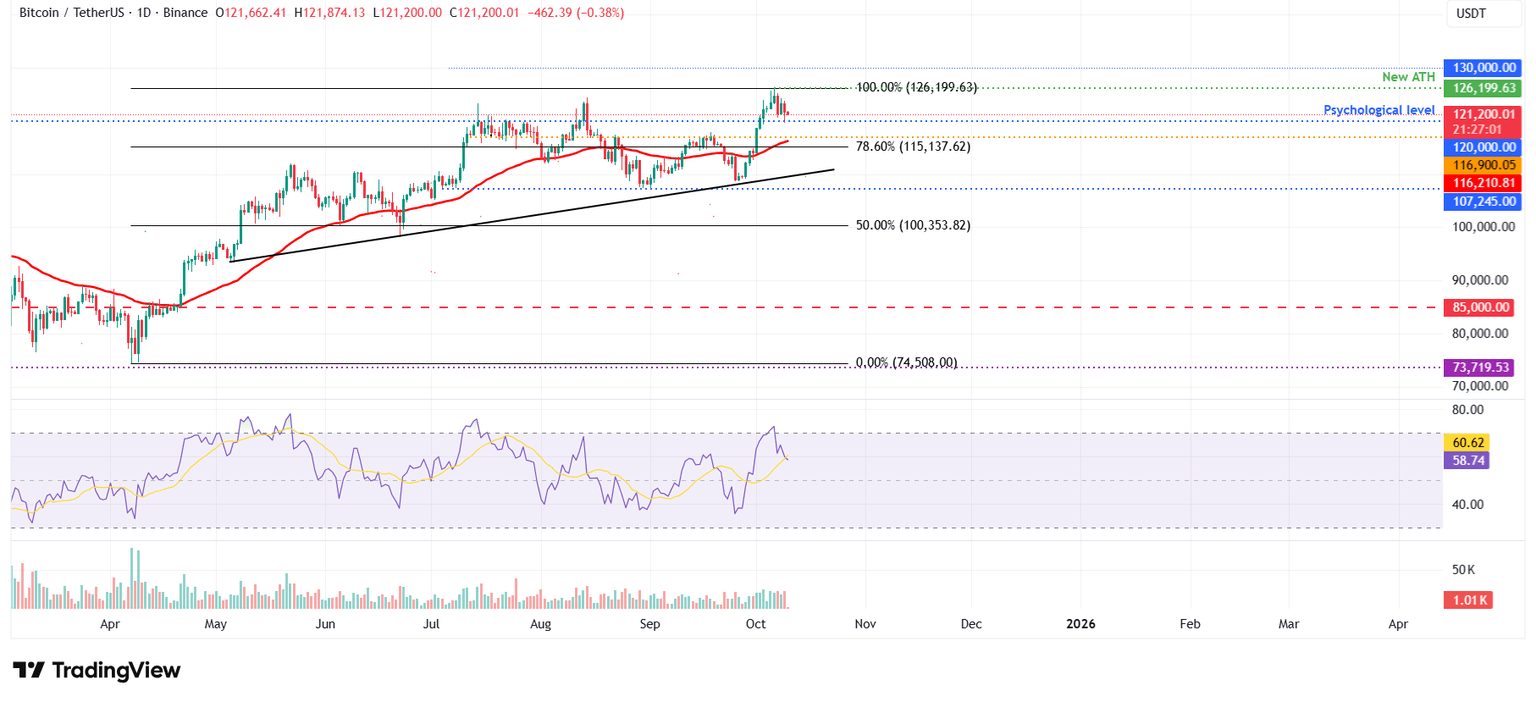Viewport: 1536px width, 702px height.
Task: Select the blue 130,000.00 price alert label
Action: [1483, 67]
